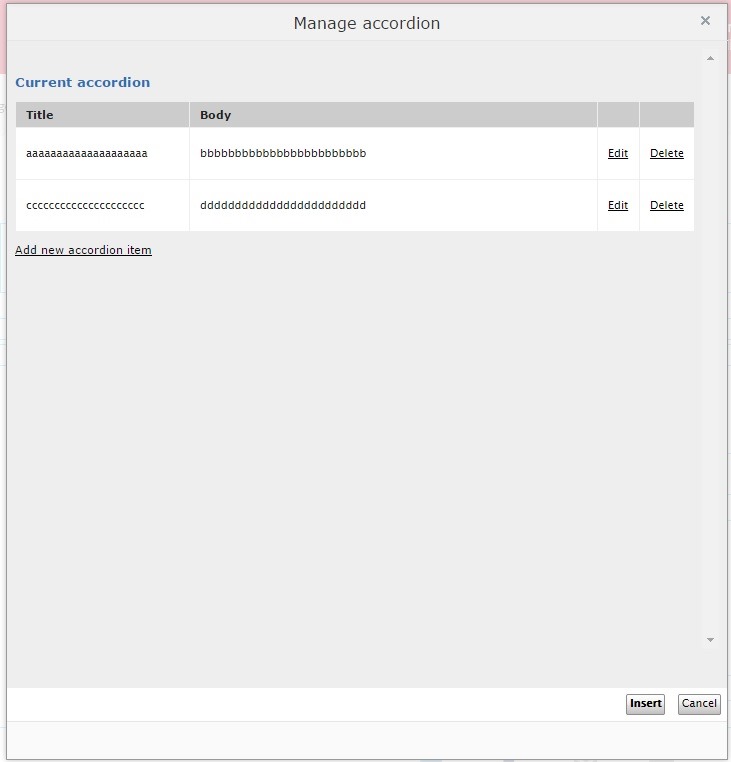Click blank header cell above Delete links
This screenshot has width=731, height=762.
point(666,115)
